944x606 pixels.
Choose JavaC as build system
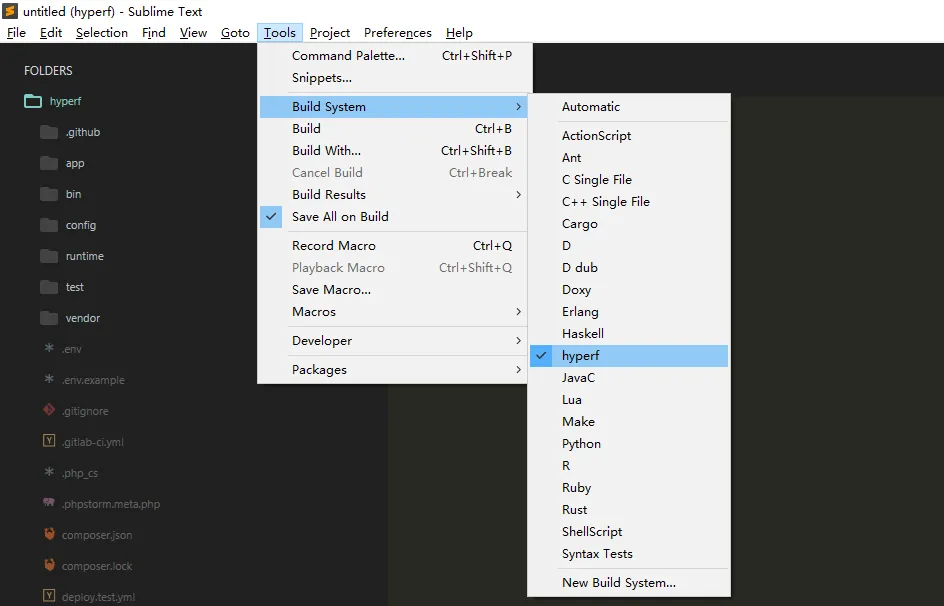point(629,377)
